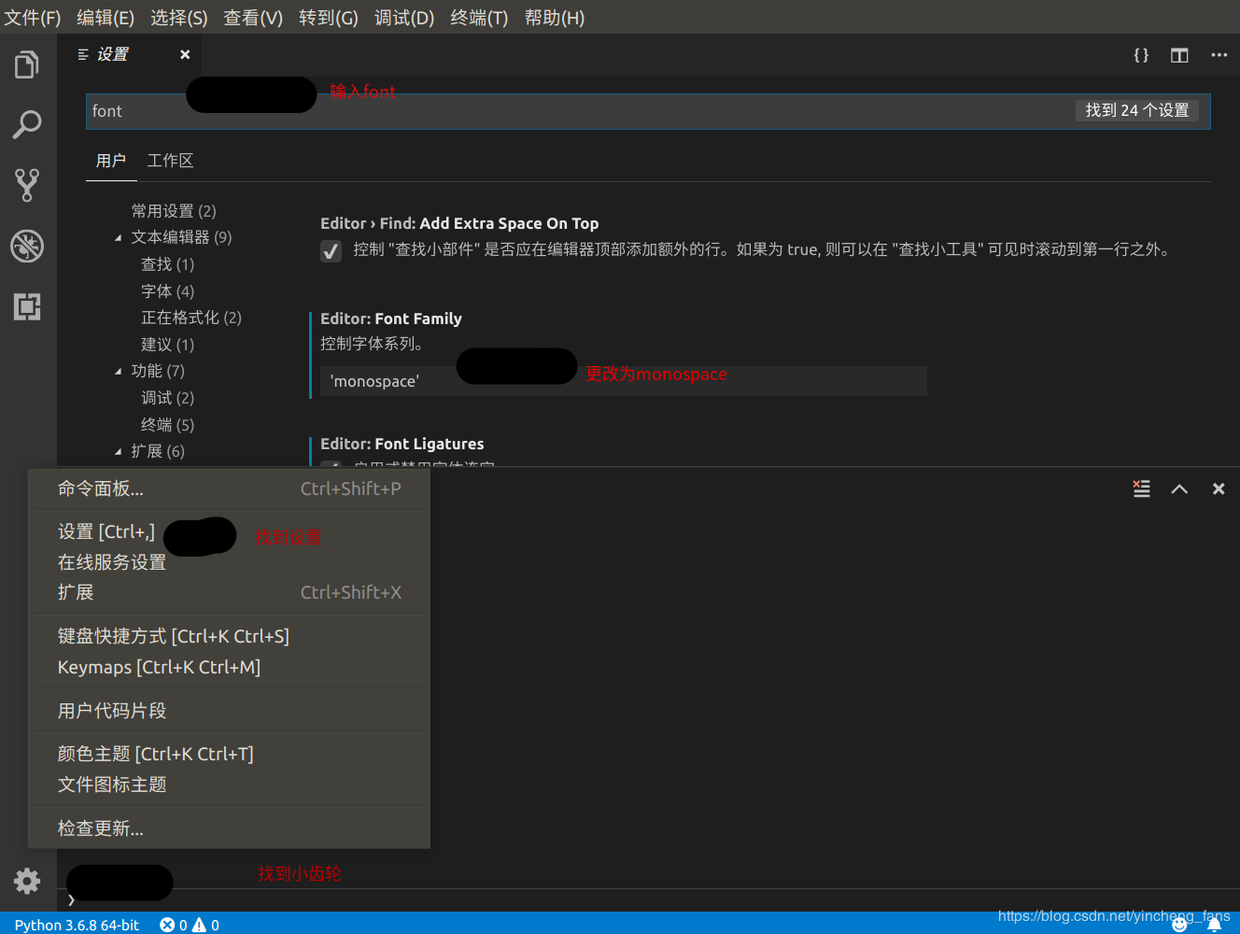Image resolution: width=1240 pixels, height=934 pixels.
Task: Open more actions ellipsis in editor
Action: [1219, 55]
